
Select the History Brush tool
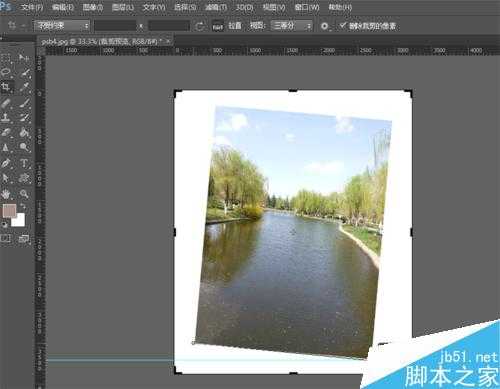click(x=24, y=117)
